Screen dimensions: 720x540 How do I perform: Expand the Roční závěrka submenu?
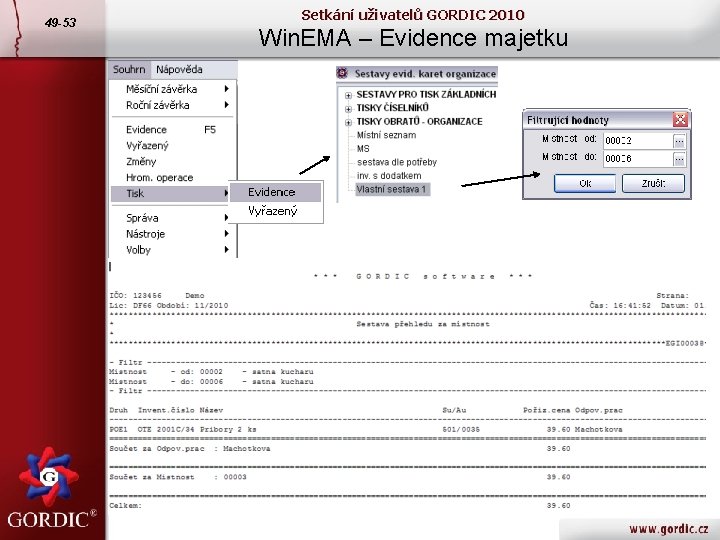coord(174,105)
